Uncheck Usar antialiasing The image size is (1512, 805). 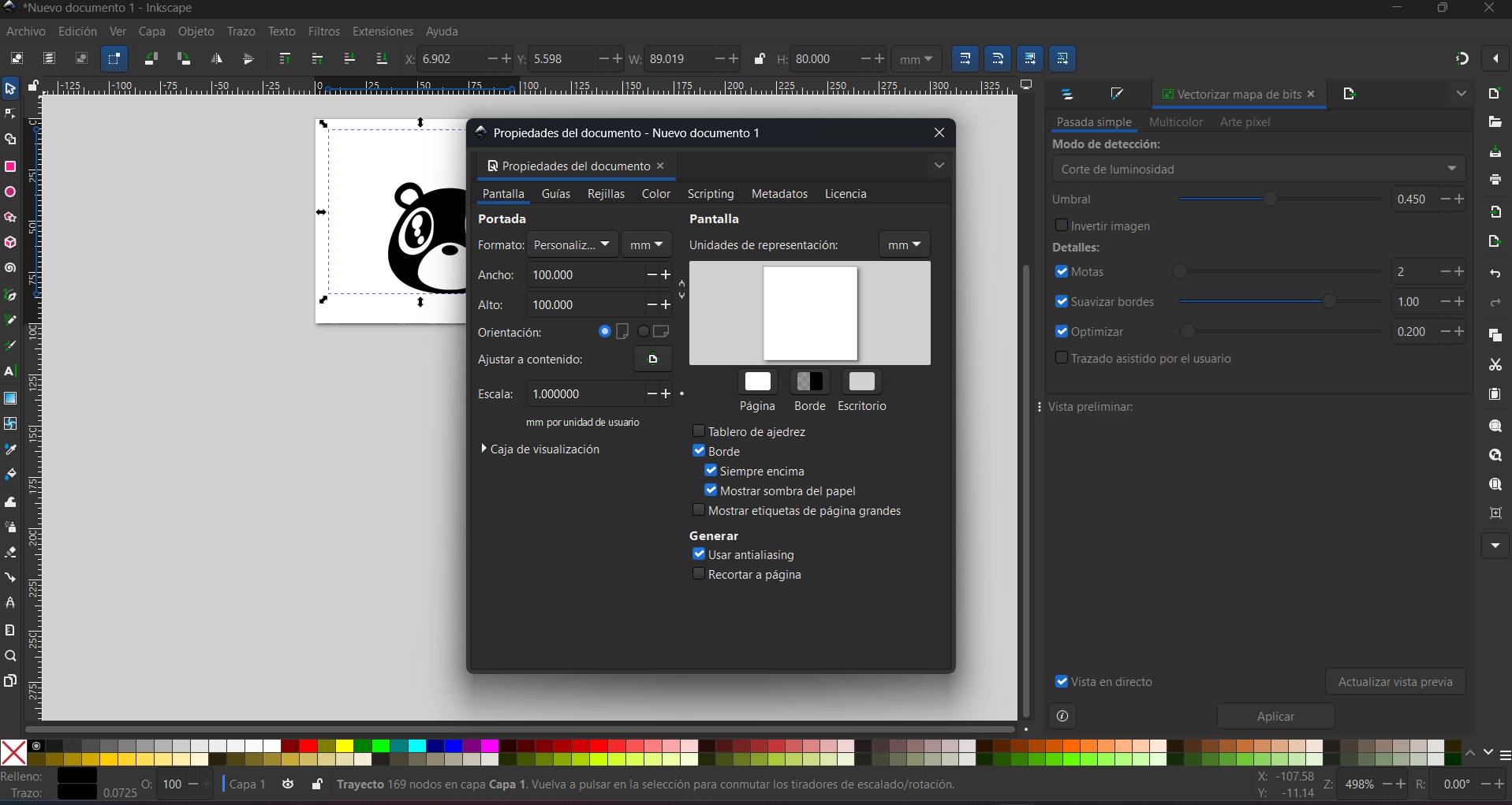[x=699, y=554]
